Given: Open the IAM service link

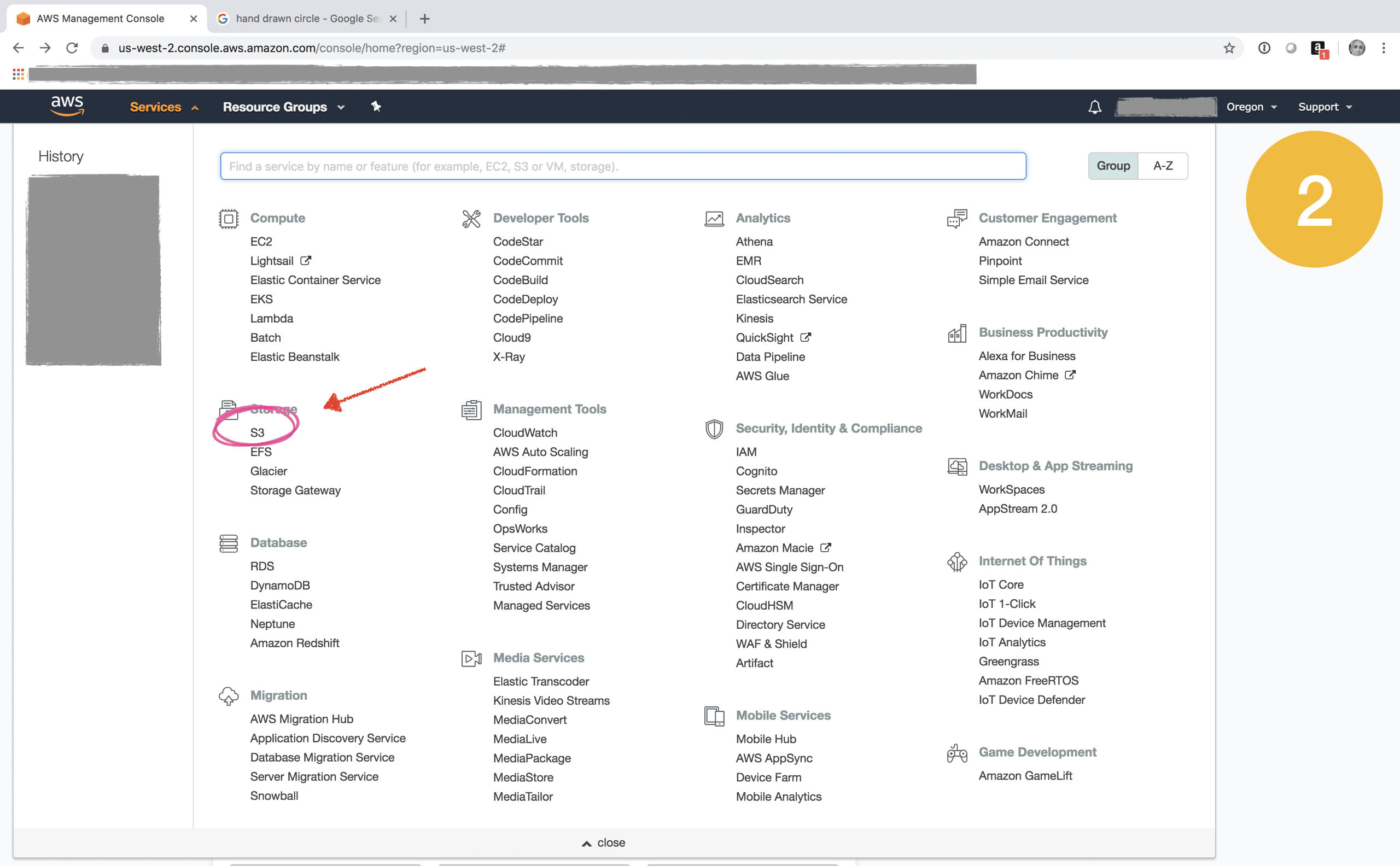Looking at the screenshot, I should click(746, 452).
